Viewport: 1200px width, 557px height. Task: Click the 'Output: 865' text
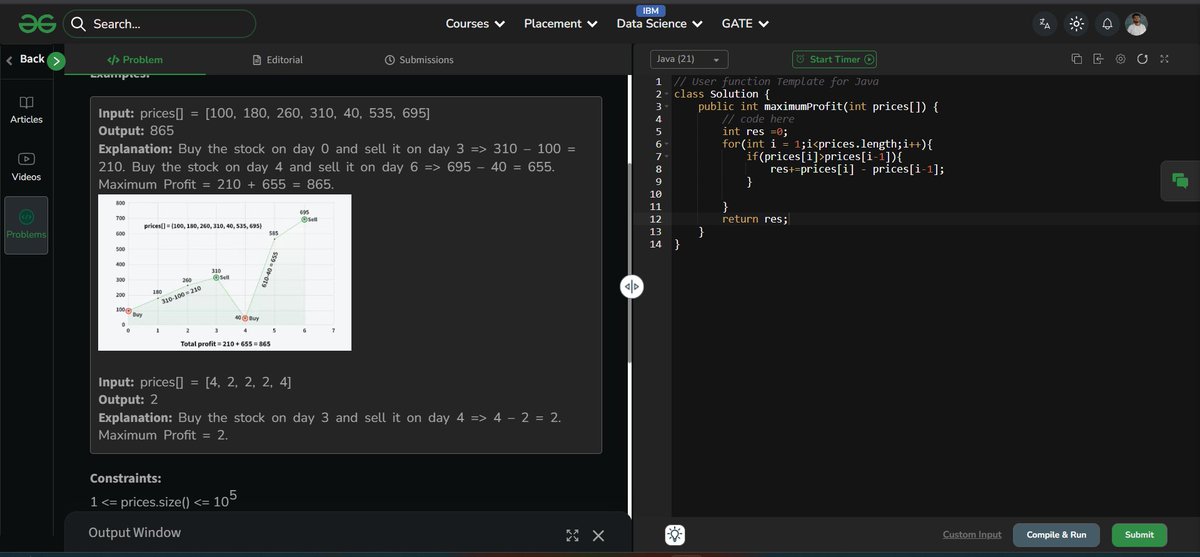(136, 131)
